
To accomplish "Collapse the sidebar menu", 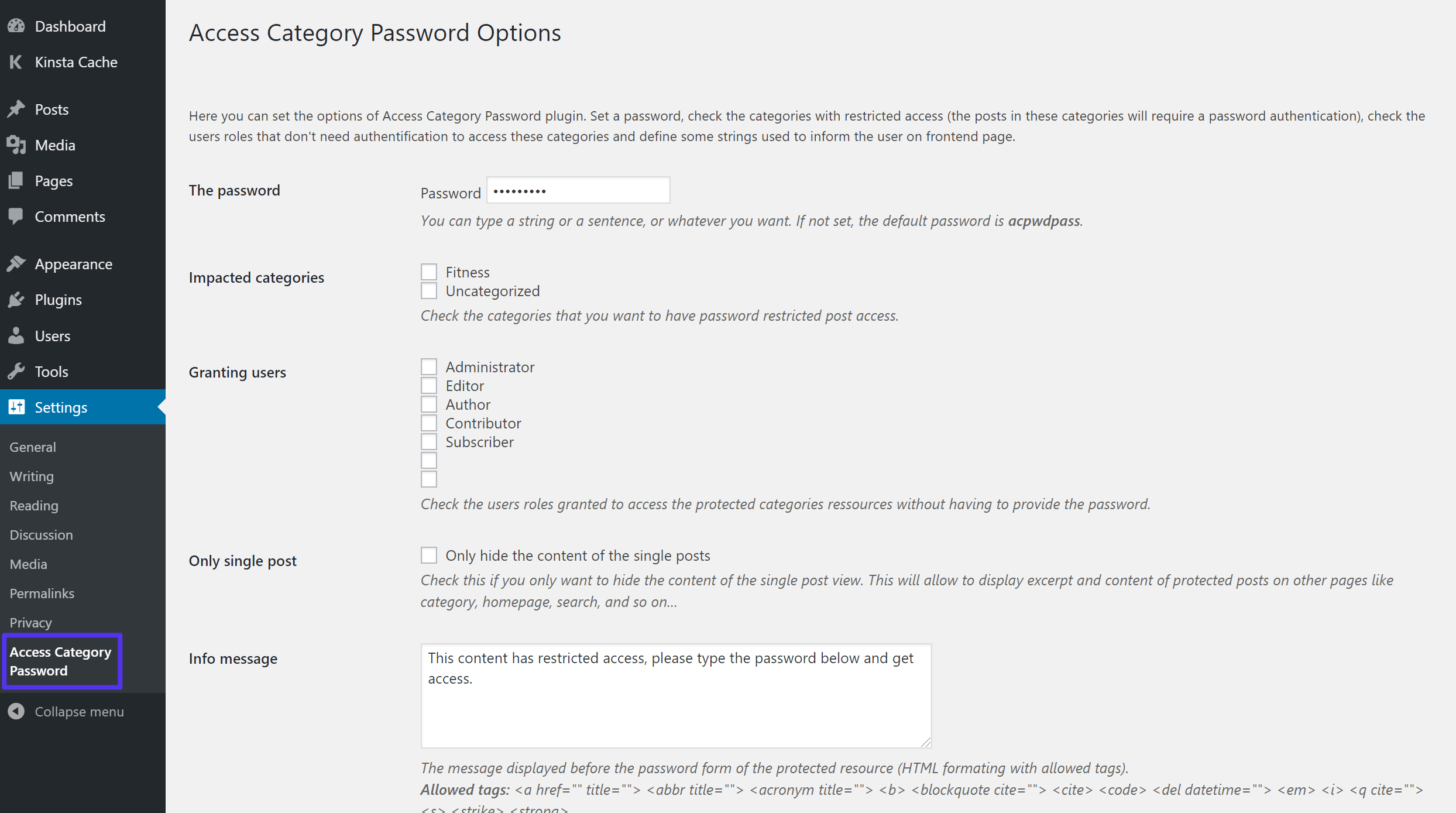I will click(x=79, y=711).
